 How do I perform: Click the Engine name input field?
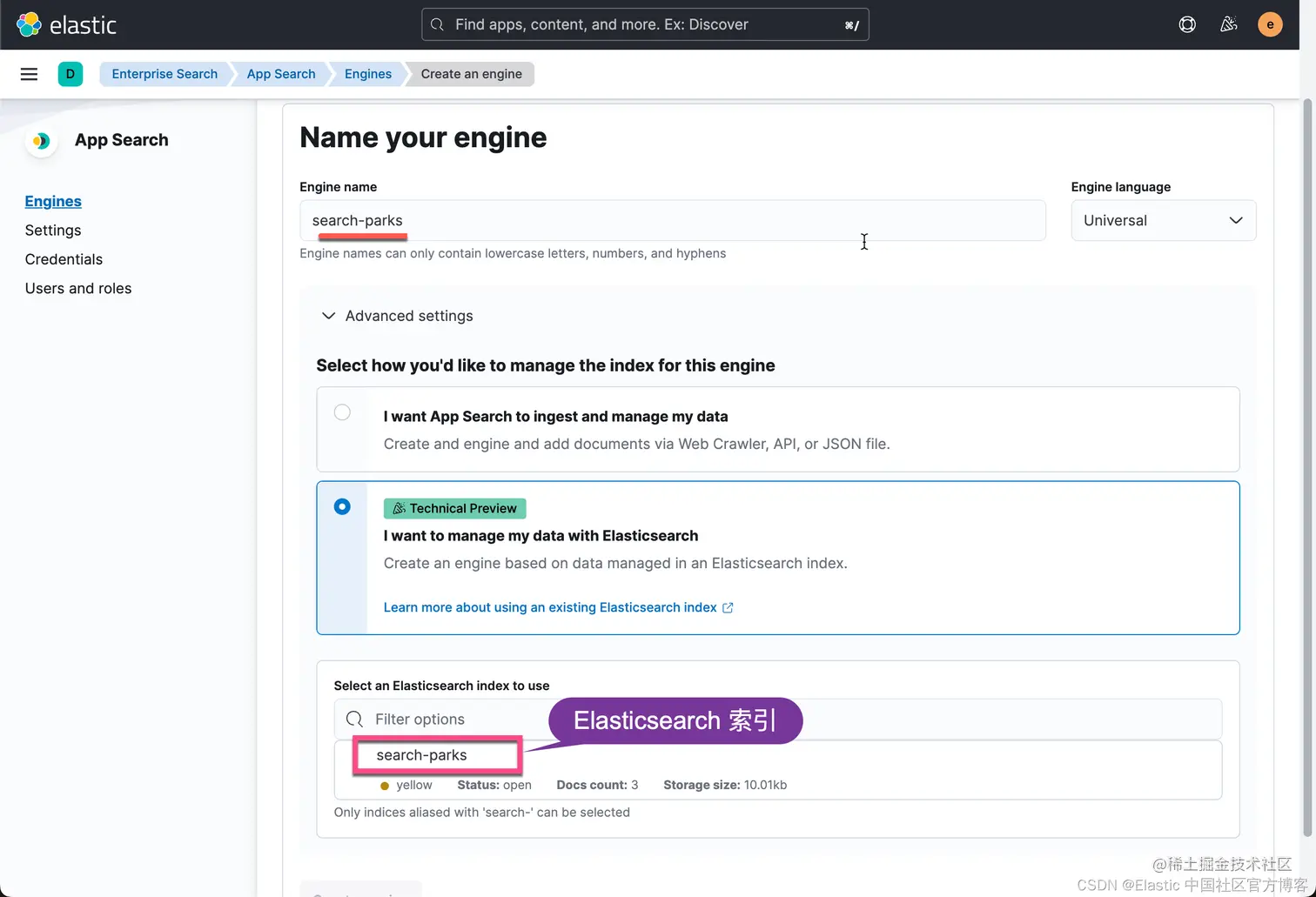(673, 220)
